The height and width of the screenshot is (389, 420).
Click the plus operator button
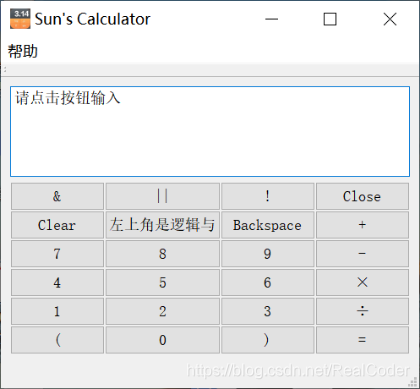coord(362,225)
